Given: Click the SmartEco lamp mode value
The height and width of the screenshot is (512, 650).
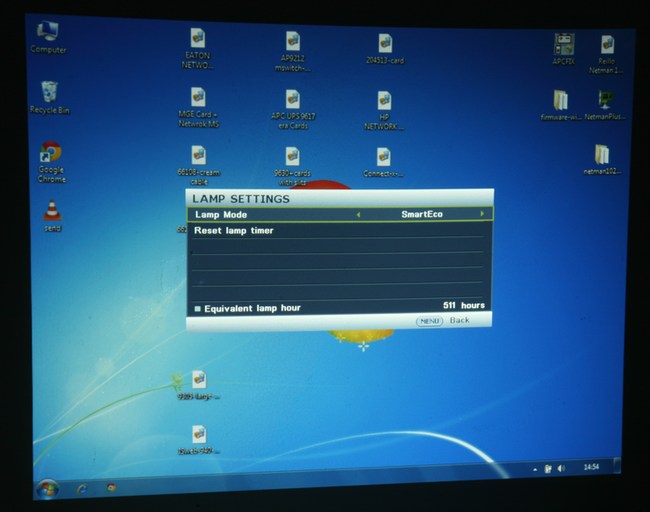Looking at the screenshot, I should point(422,214).
